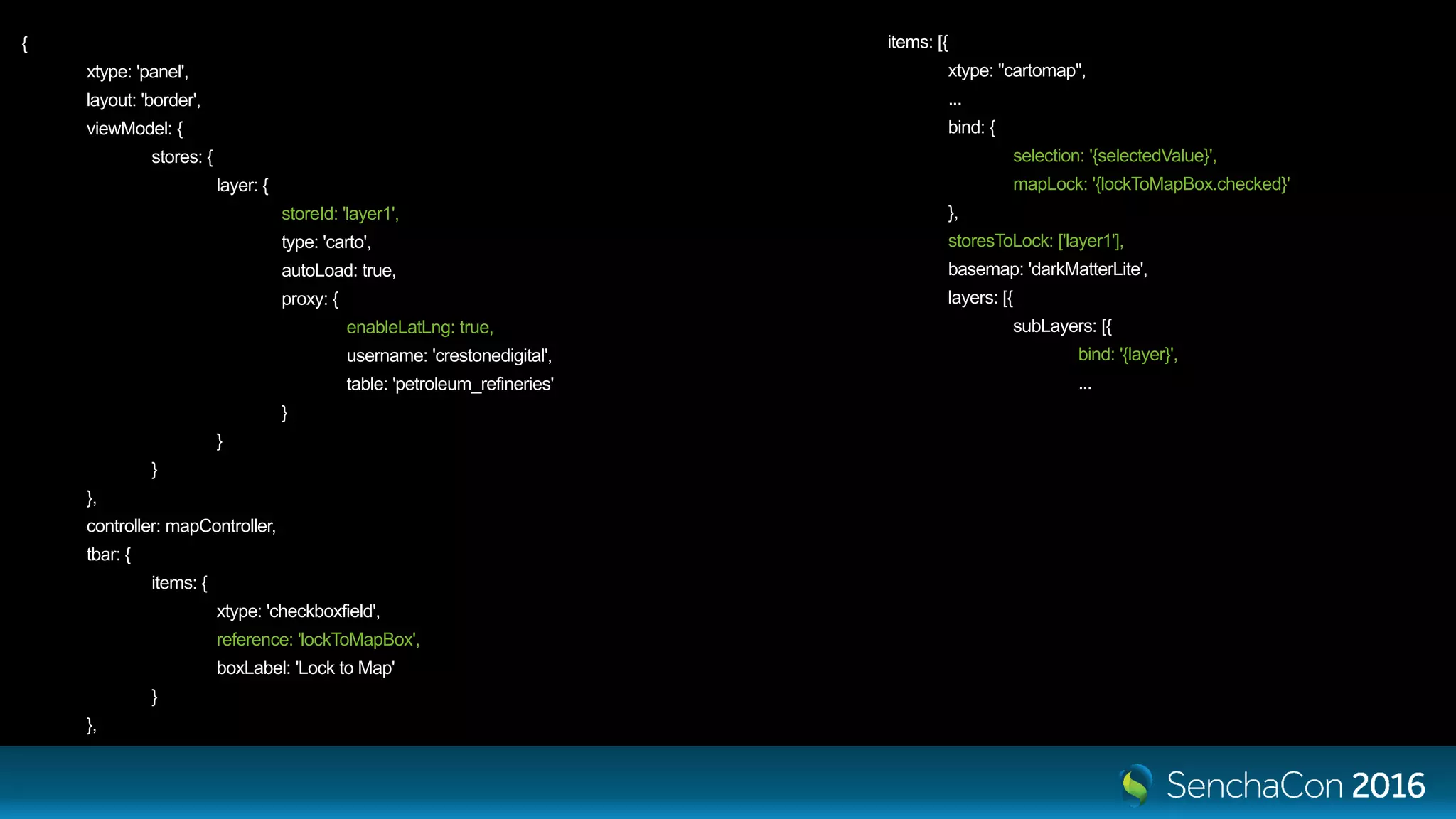This screenshot has height=819, width=1456.
Task: Click the basemap: 'darkMatterLite' line
Action: [x=1047, y=270]
